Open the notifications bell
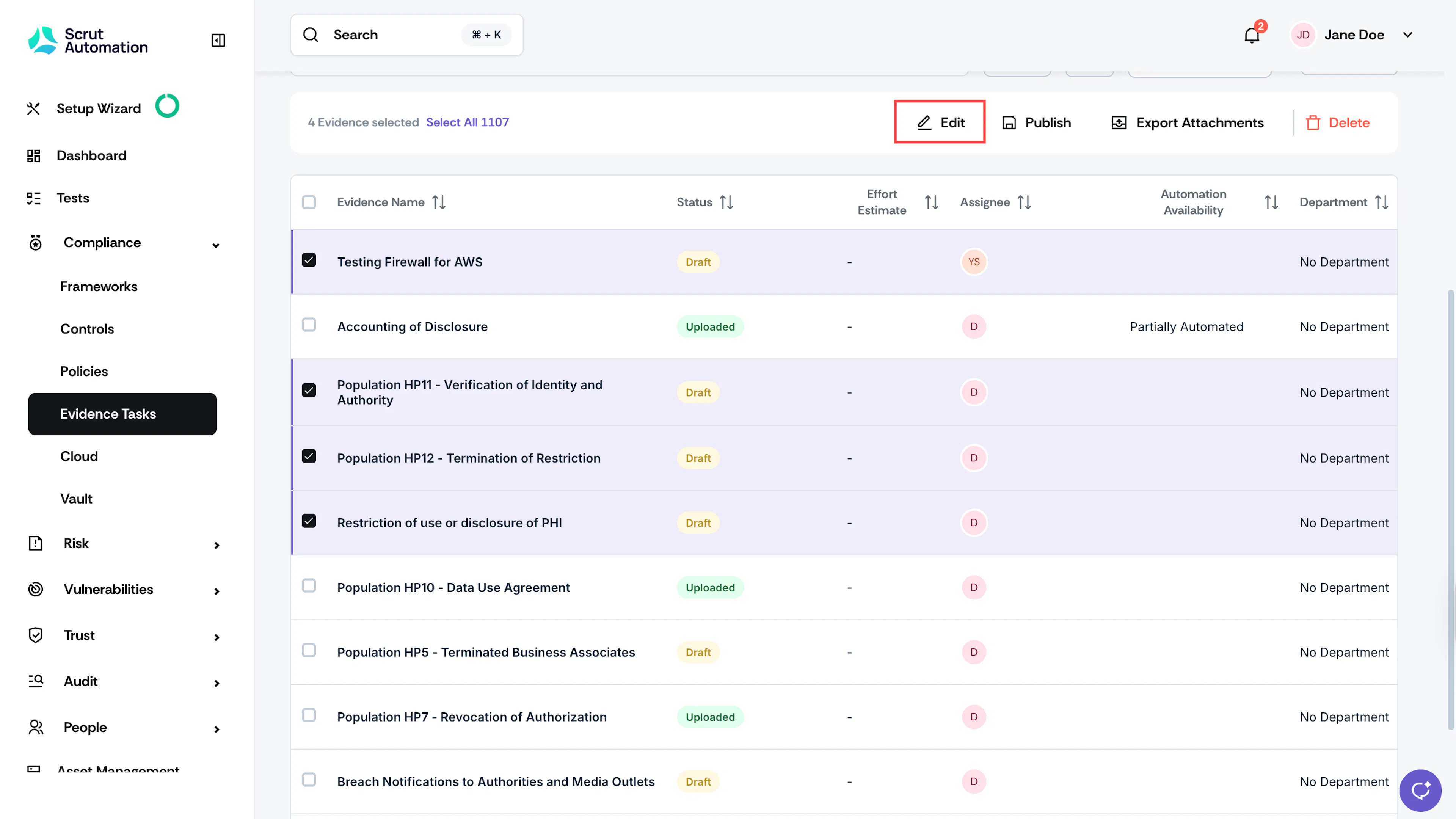This screenshot has height=819, width=1456. click(x=1251, y=35)
